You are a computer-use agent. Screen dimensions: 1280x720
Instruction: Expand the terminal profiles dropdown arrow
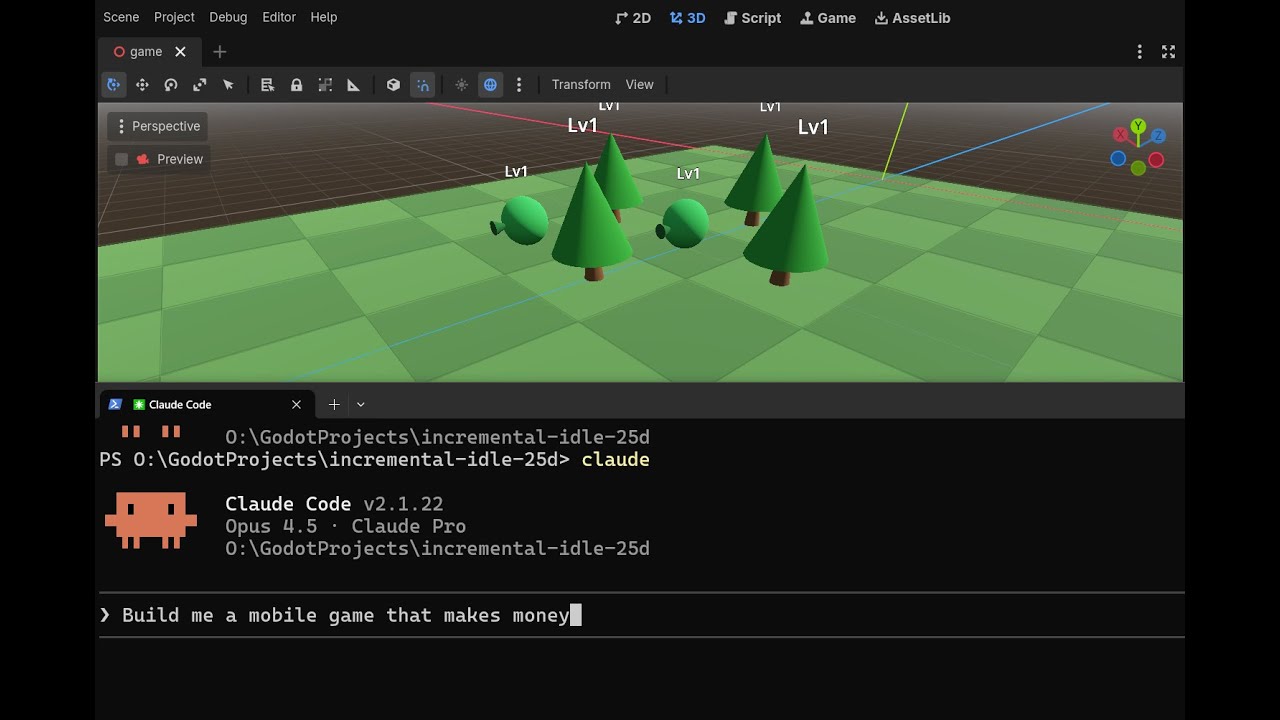coord(361,404)
